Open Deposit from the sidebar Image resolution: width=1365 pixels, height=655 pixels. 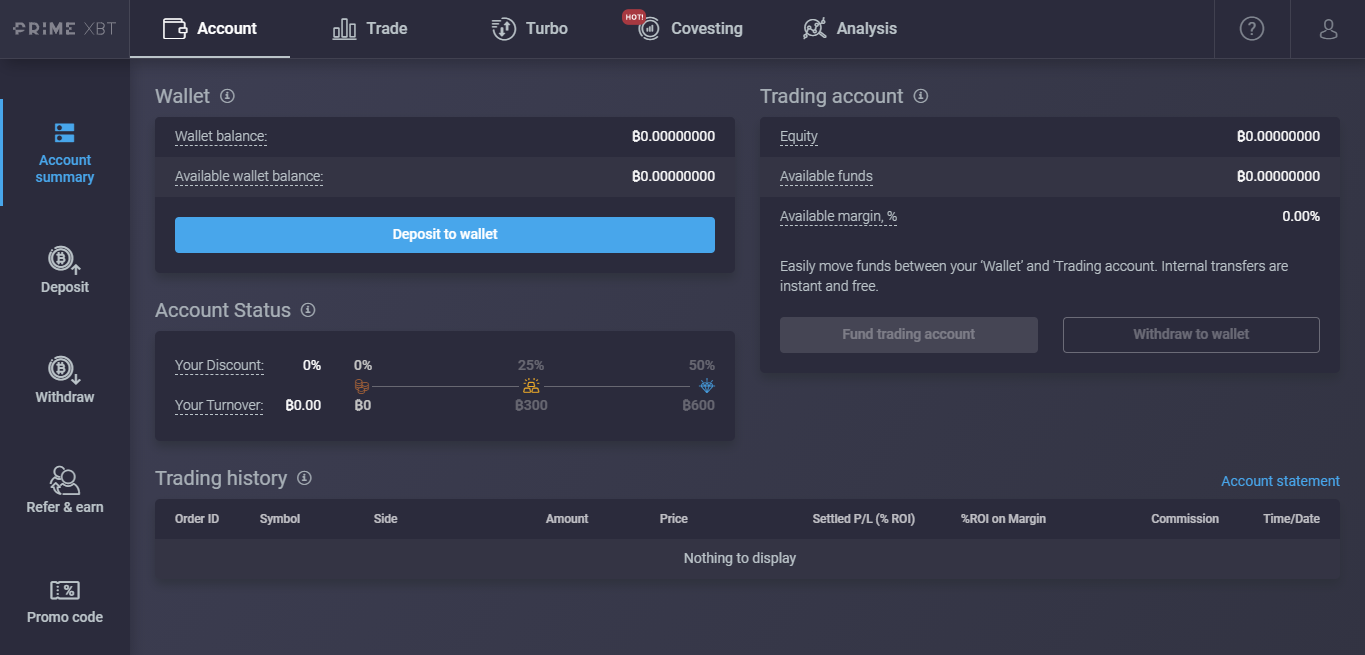click(65, 271)
